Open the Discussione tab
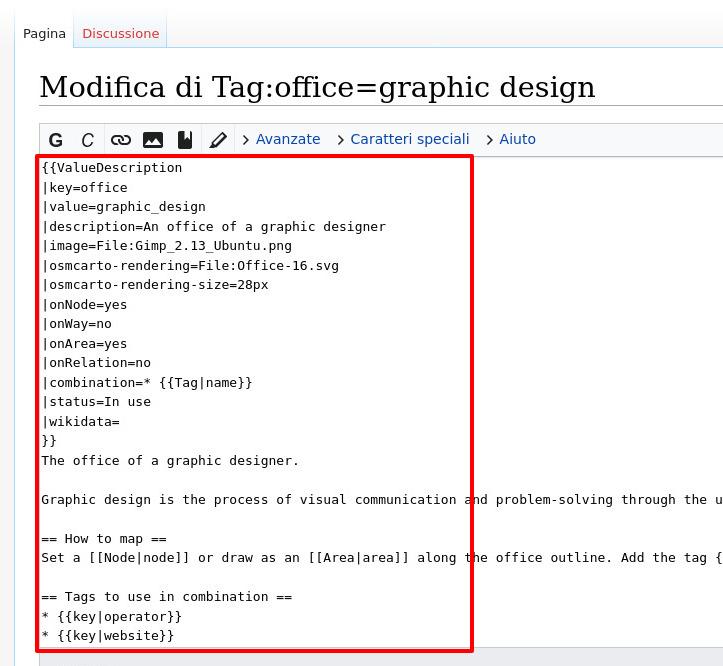 (x=120, y=33)
